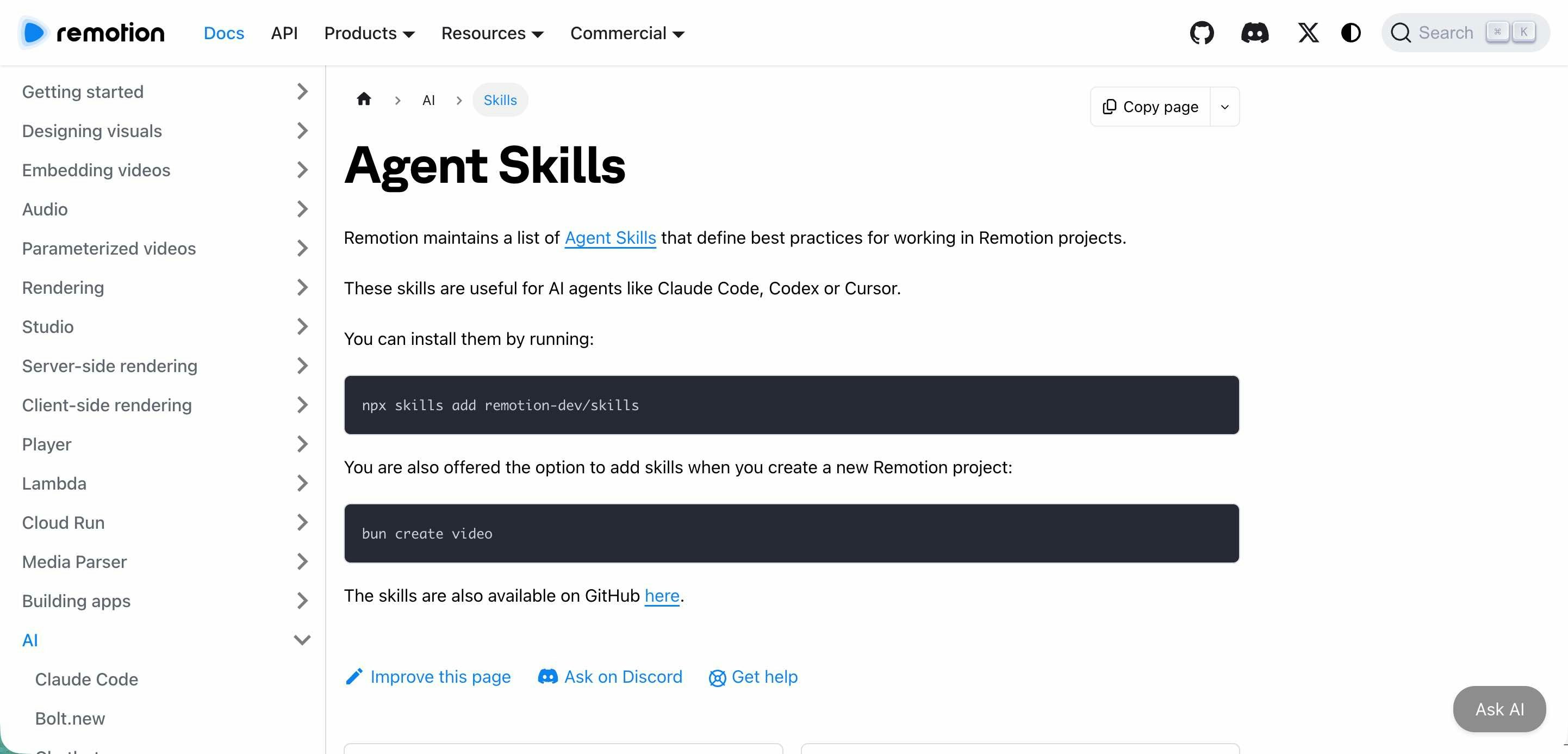
Task: Click the Improve this page pencil link
Action: [428, 677]
